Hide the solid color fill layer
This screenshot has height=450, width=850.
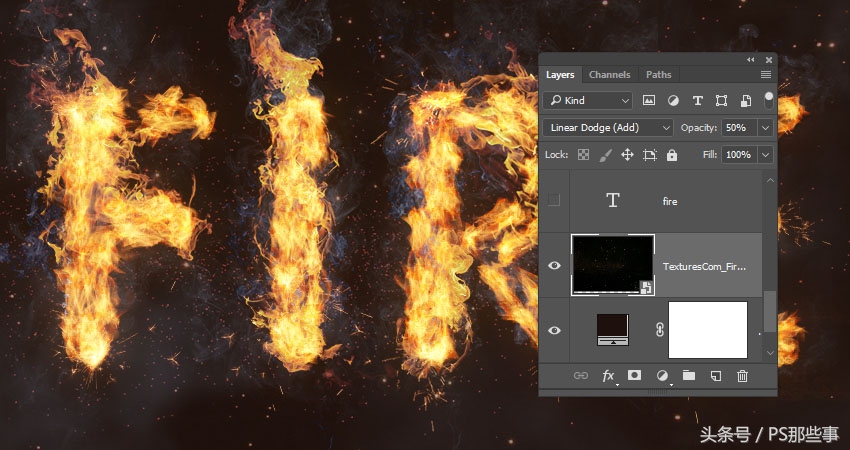554,330
